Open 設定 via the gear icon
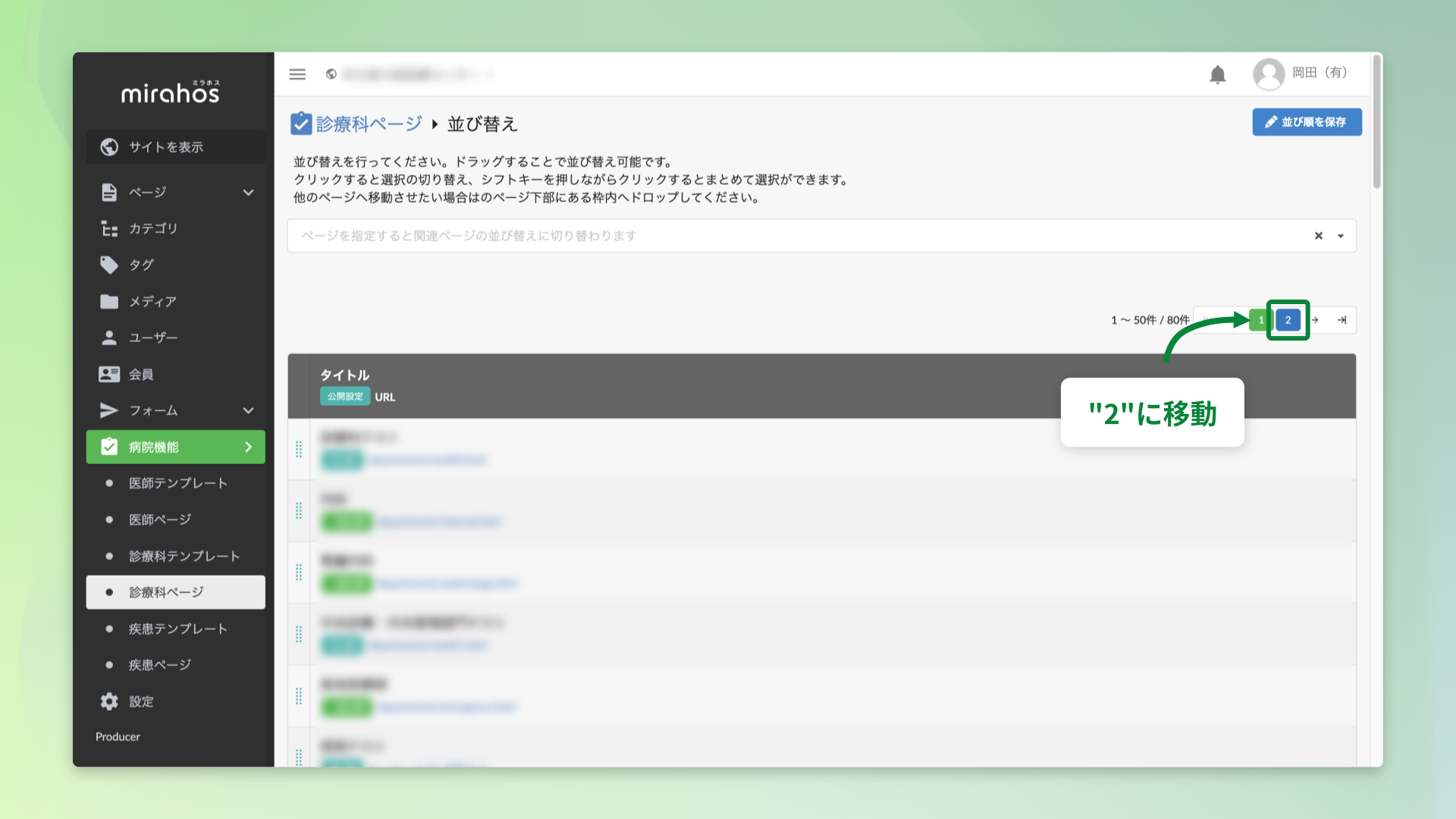This screenshot has height=819, width=1456. tap(109, 701)
